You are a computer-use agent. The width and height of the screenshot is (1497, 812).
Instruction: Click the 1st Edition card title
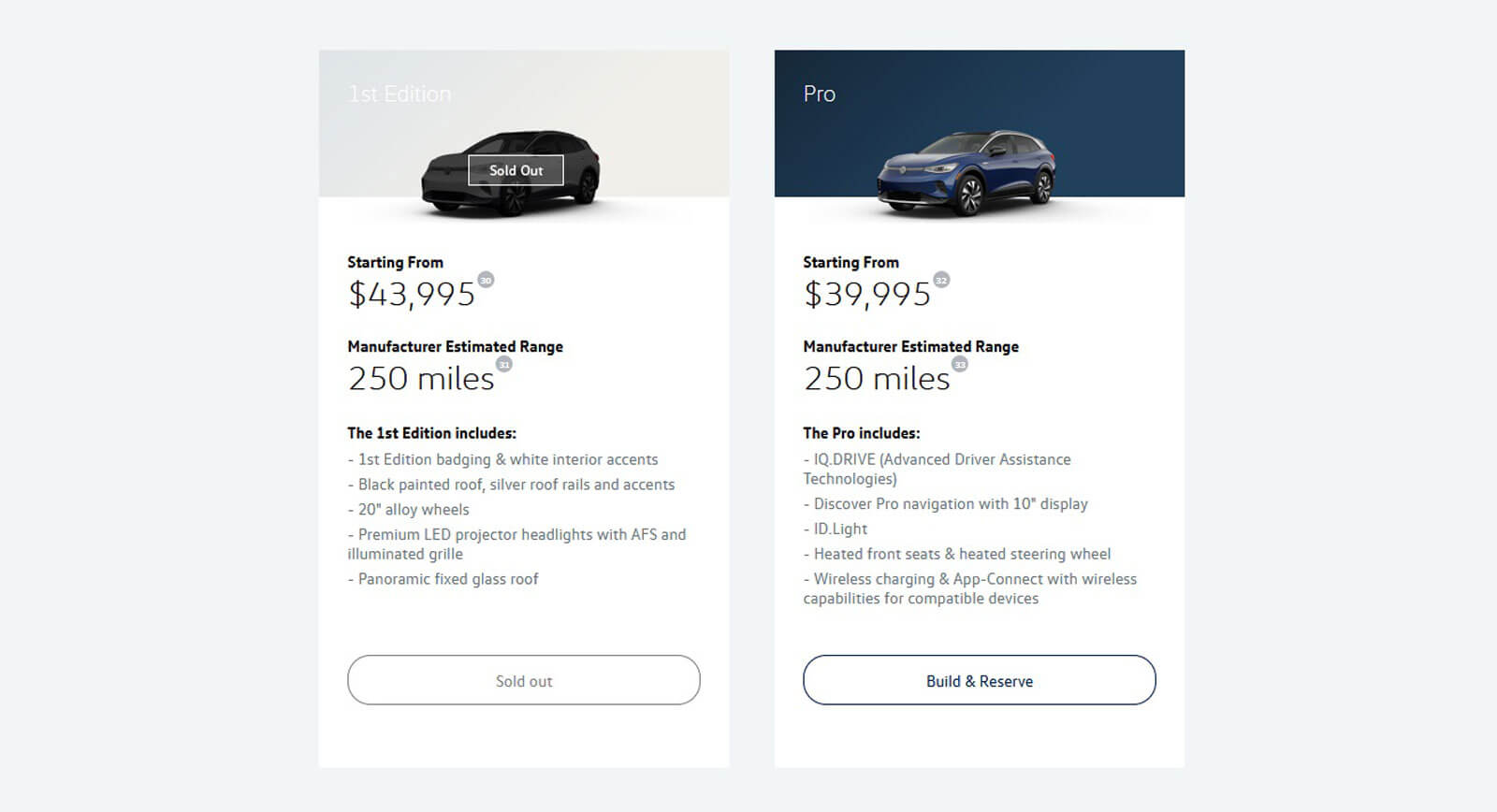tap(400, 94)
